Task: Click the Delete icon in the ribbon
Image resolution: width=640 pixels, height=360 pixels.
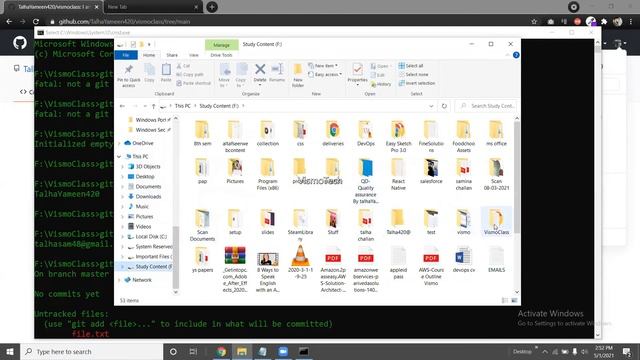Action: [x=260, y=70]
